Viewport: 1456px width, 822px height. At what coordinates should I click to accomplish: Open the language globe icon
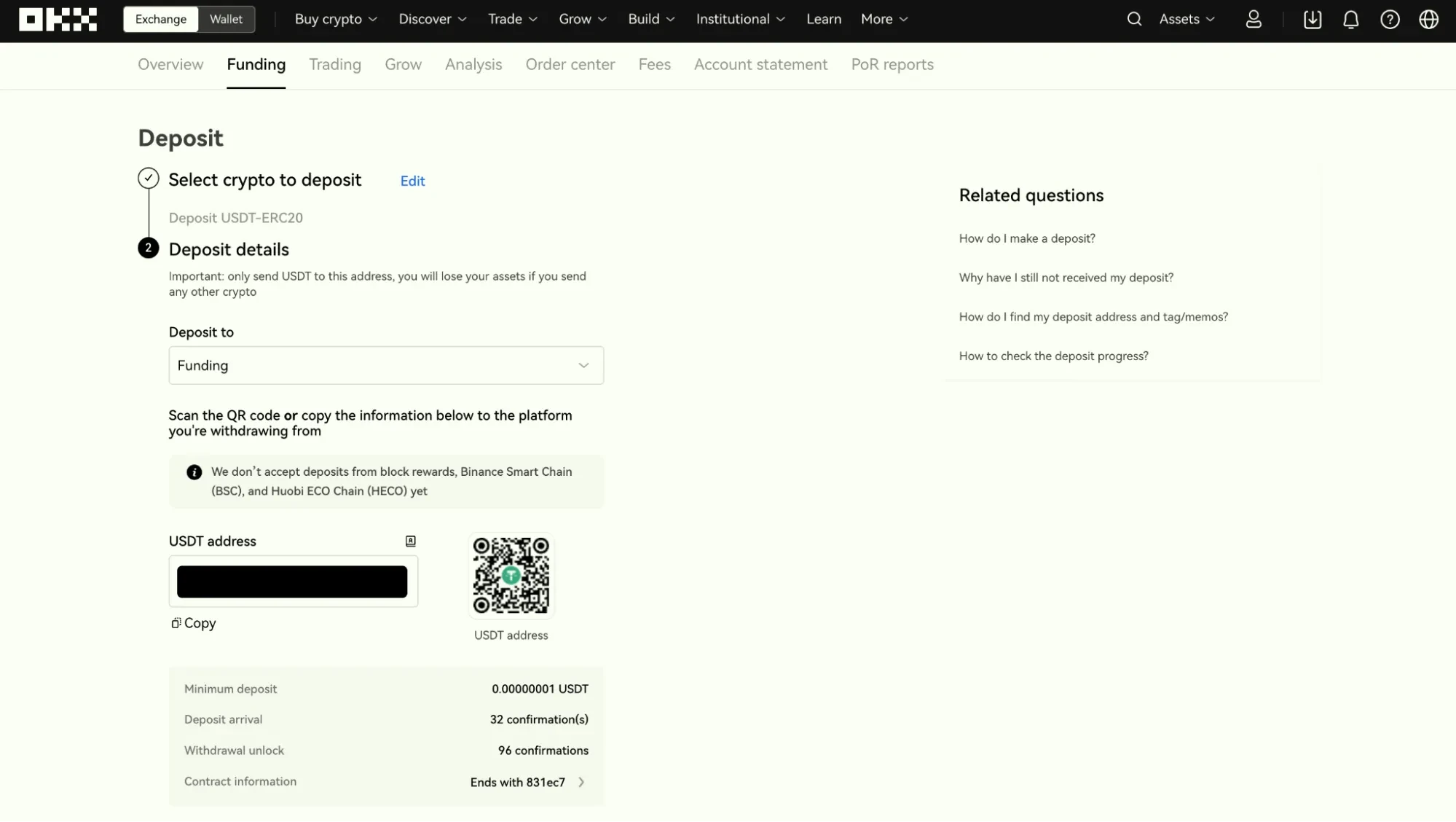[x=1429, y=20]
